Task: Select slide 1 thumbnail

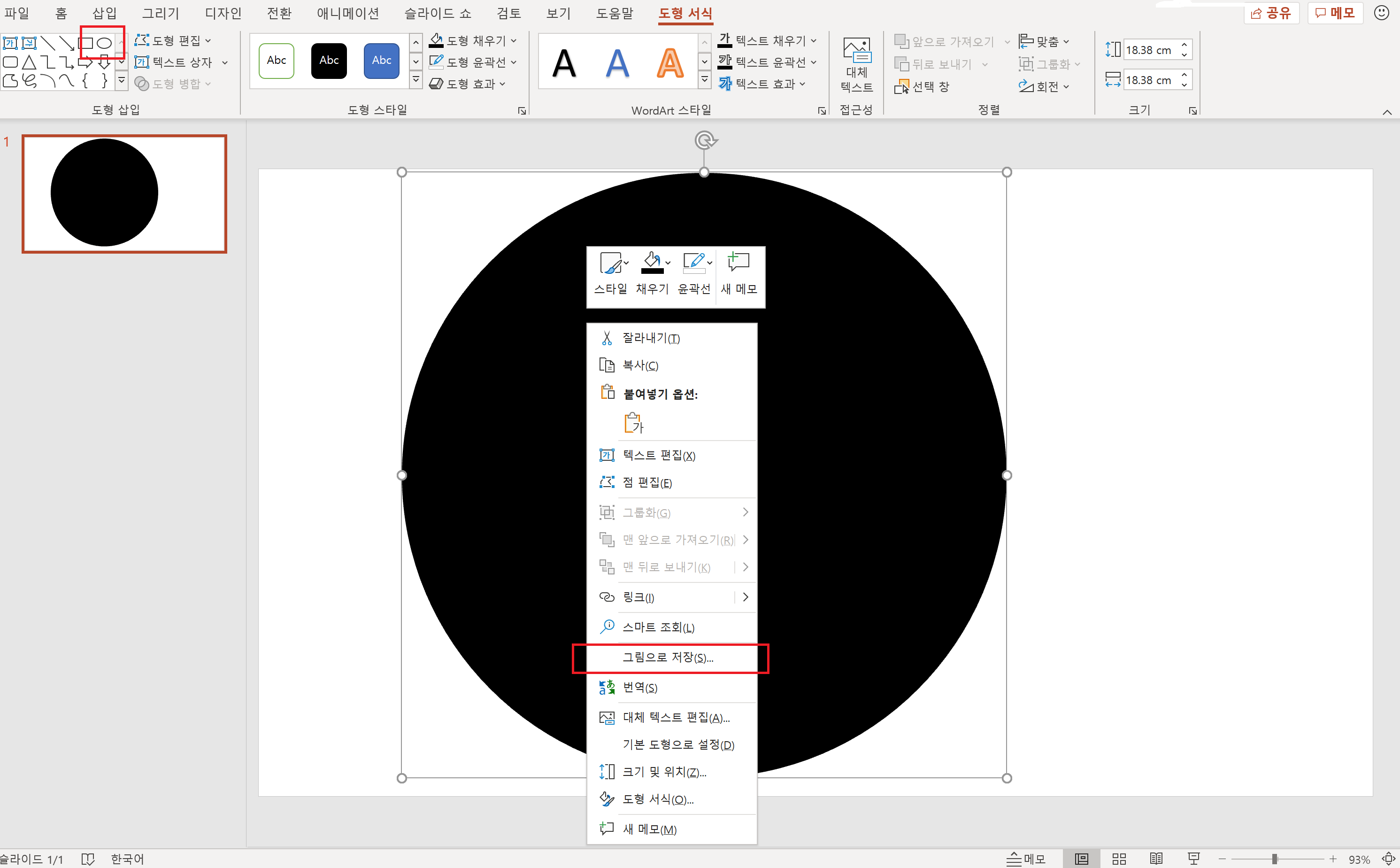Action: (x=124, y=194)
